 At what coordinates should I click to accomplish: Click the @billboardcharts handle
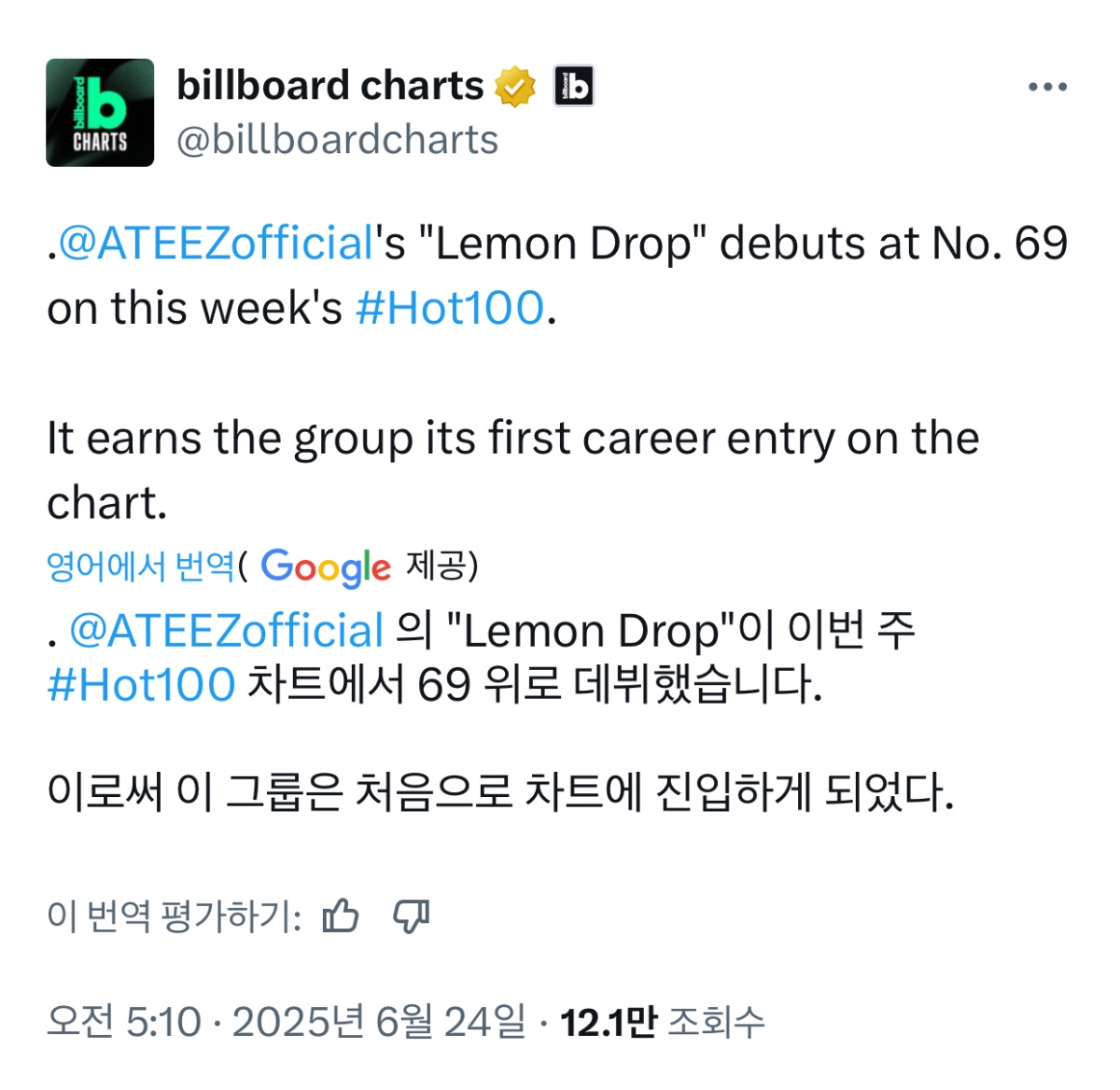(x=337, y=141)
